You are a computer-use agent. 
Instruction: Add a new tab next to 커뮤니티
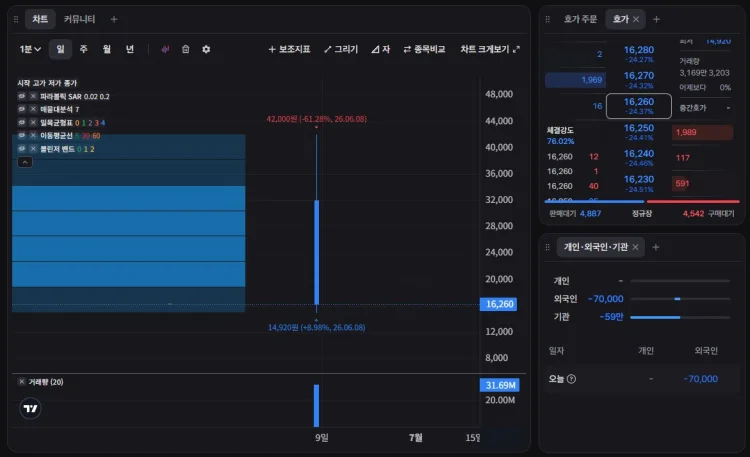click(114, 19)
